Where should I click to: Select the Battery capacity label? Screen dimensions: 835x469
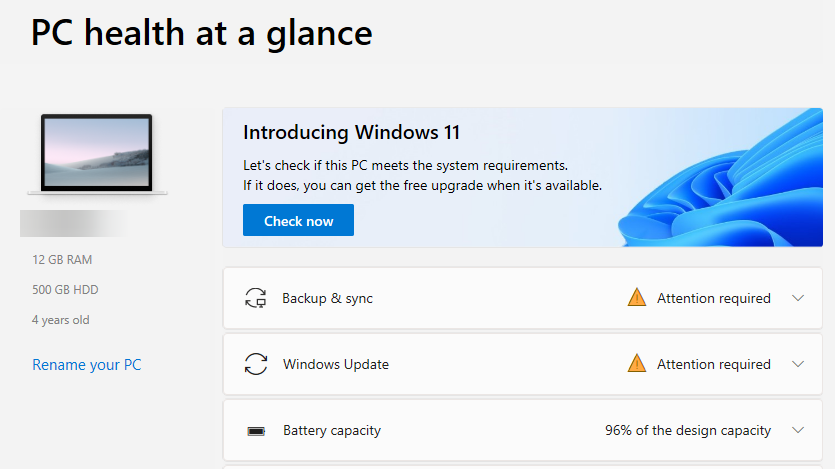click(332, 431)
